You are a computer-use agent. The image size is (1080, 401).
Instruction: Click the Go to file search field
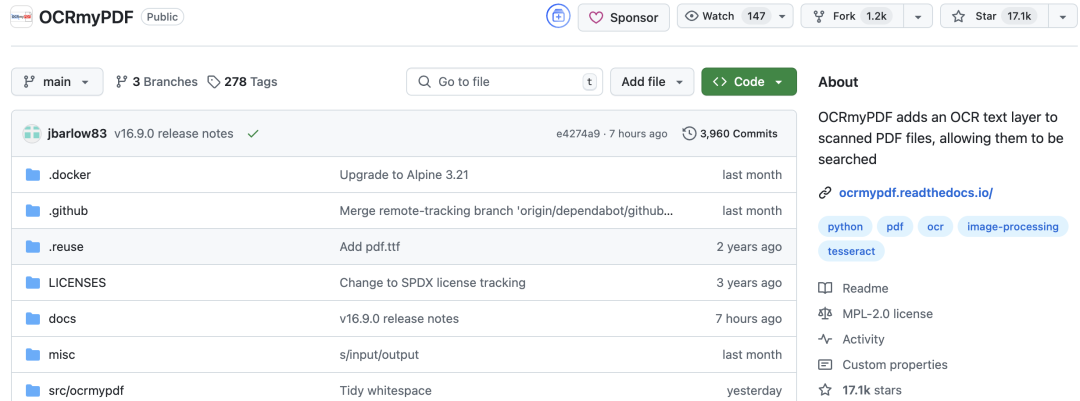pos(506,82)
